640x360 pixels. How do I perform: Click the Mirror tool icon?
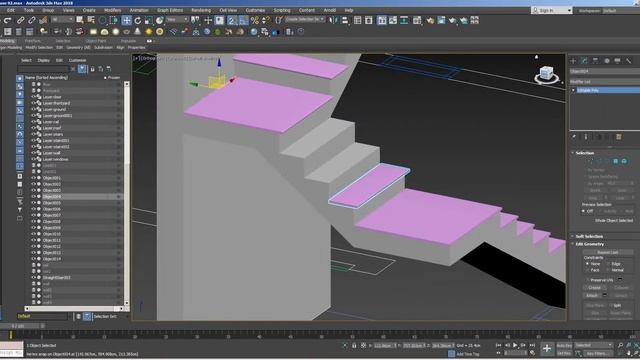point(333,20)
